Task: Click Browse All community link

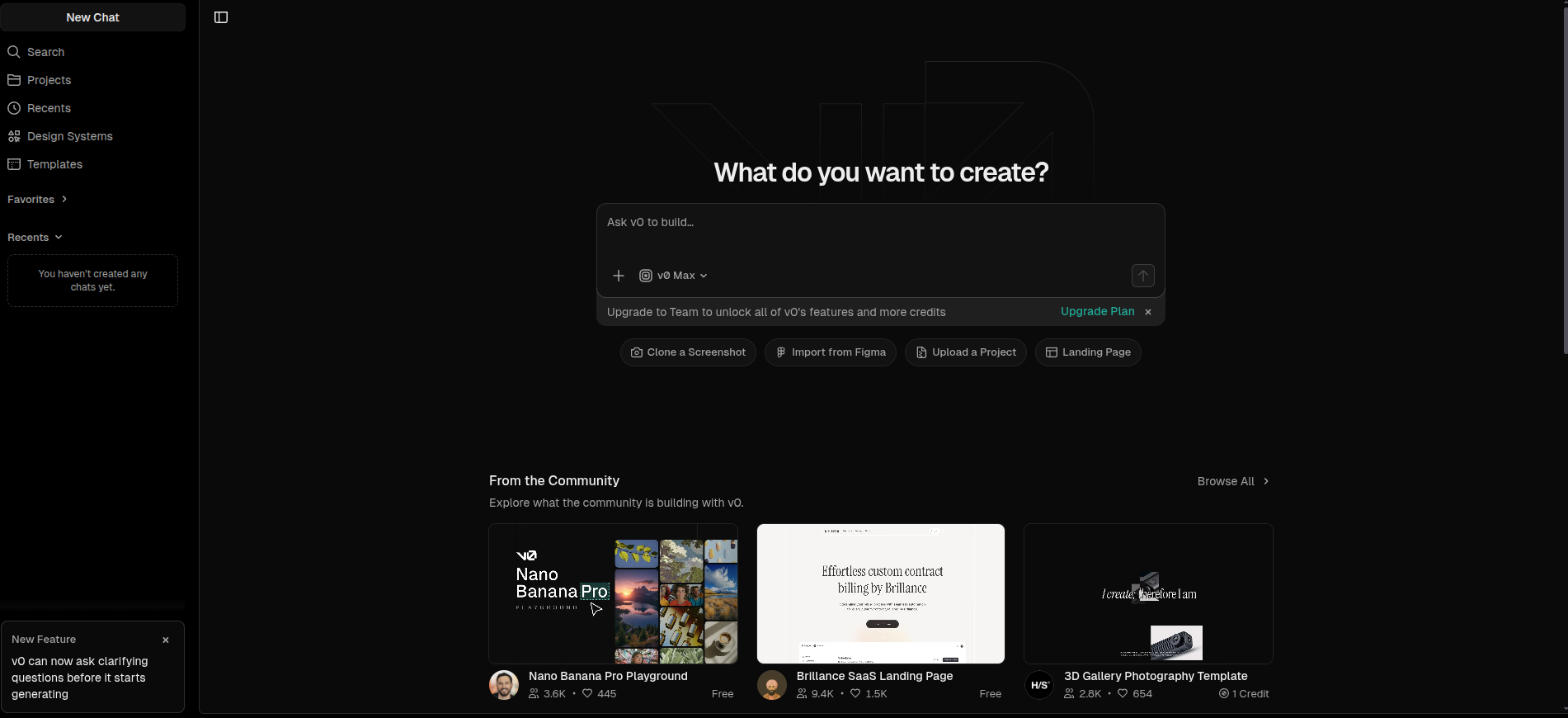Action: pos(1232,481)
